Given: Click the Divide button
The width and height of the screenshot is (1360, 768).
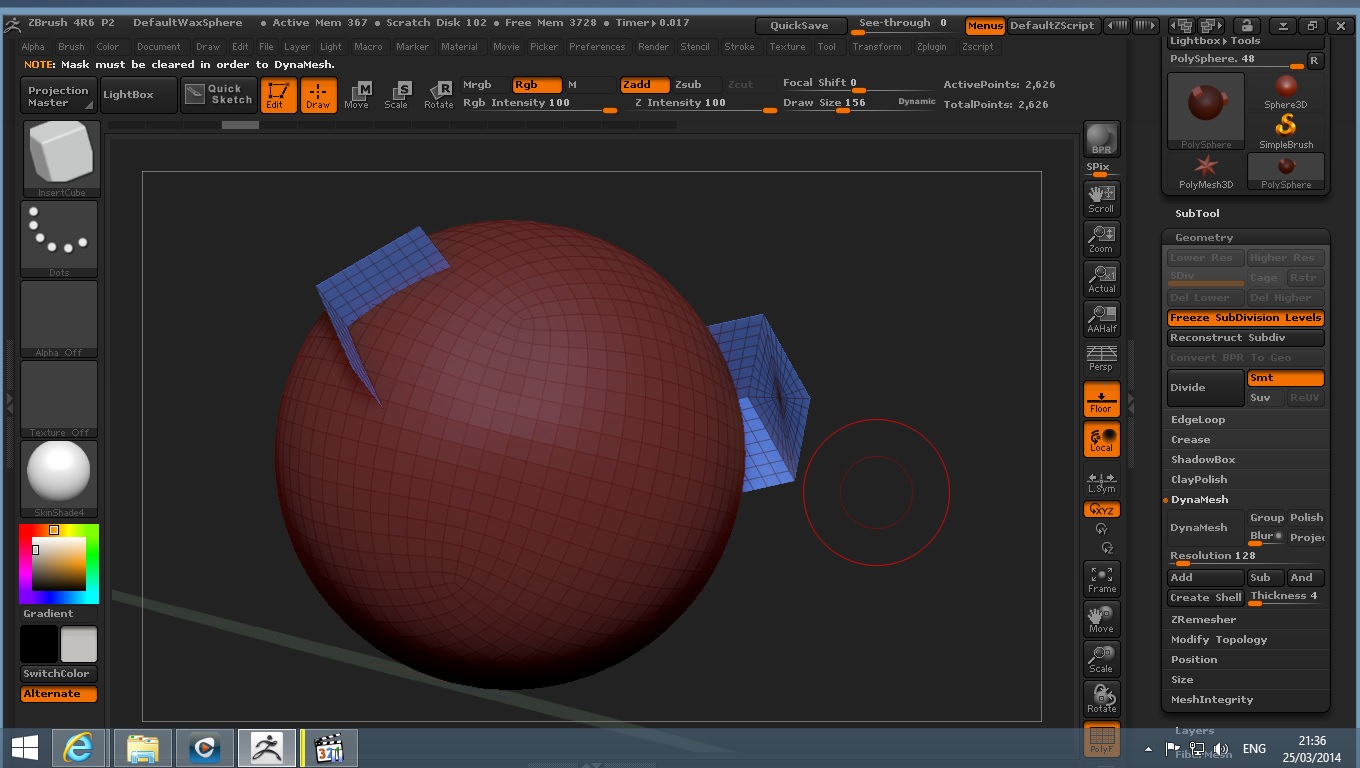Looking at the screenshot, I should coord(1206,388).
